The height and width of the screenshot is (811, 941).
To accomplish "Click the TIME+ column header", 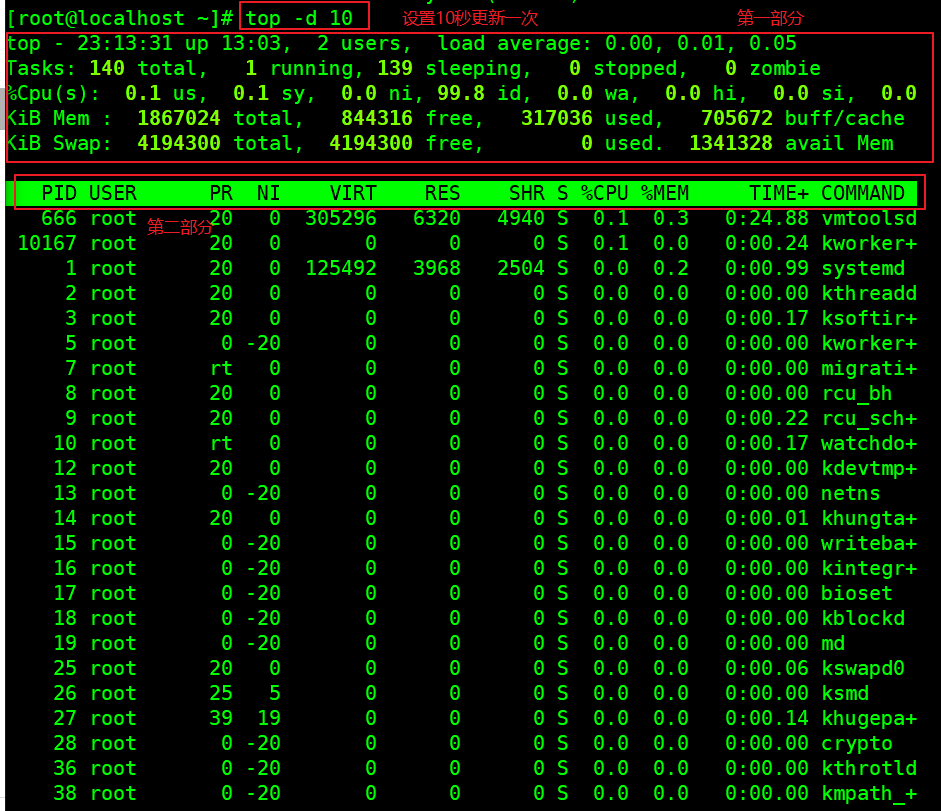I will (x=779, y=193).
